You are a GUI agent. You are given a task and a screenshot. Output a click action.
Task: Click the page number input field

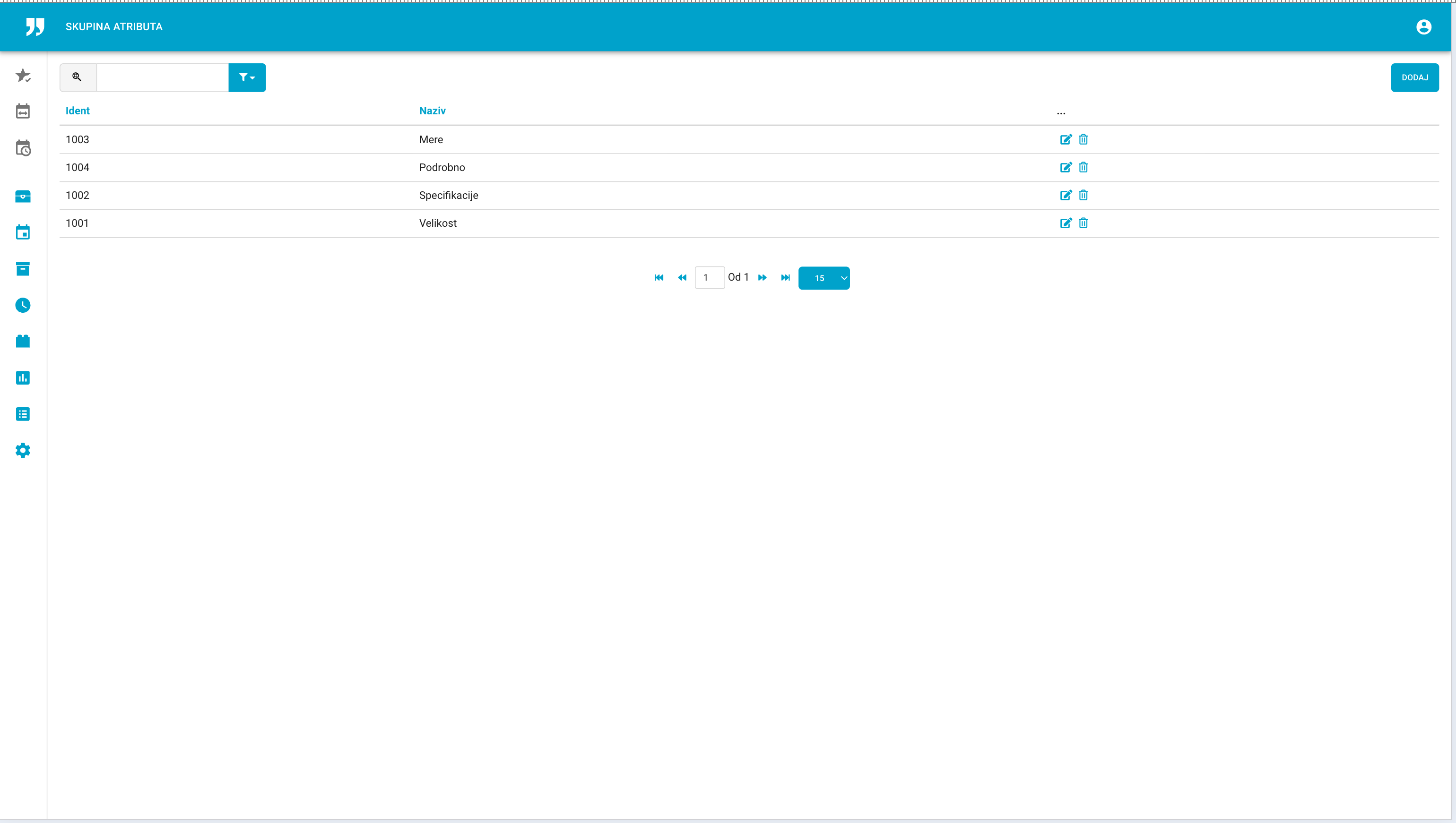coord(709,277)
